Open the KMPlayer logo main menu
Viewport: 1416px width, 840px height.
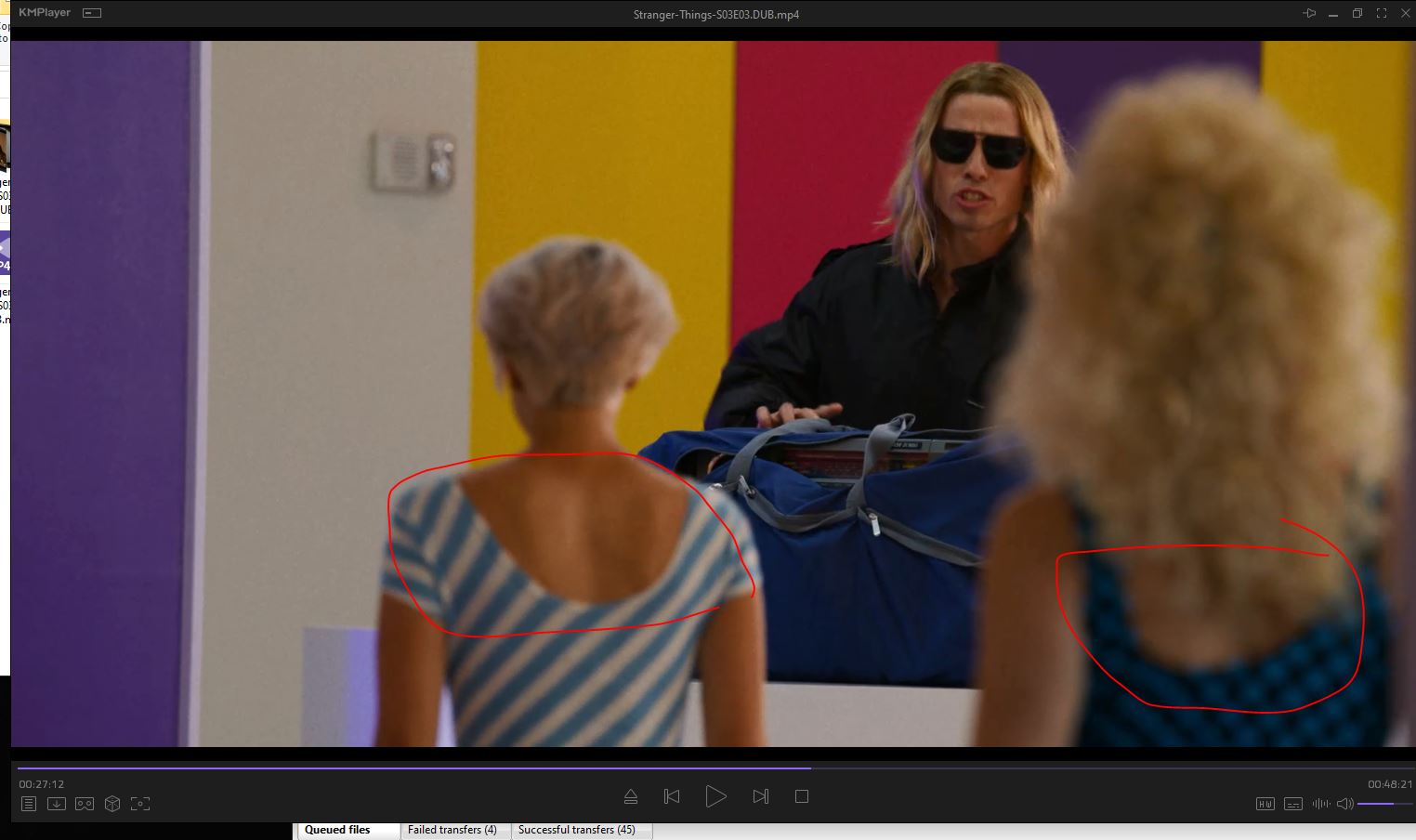44,13
